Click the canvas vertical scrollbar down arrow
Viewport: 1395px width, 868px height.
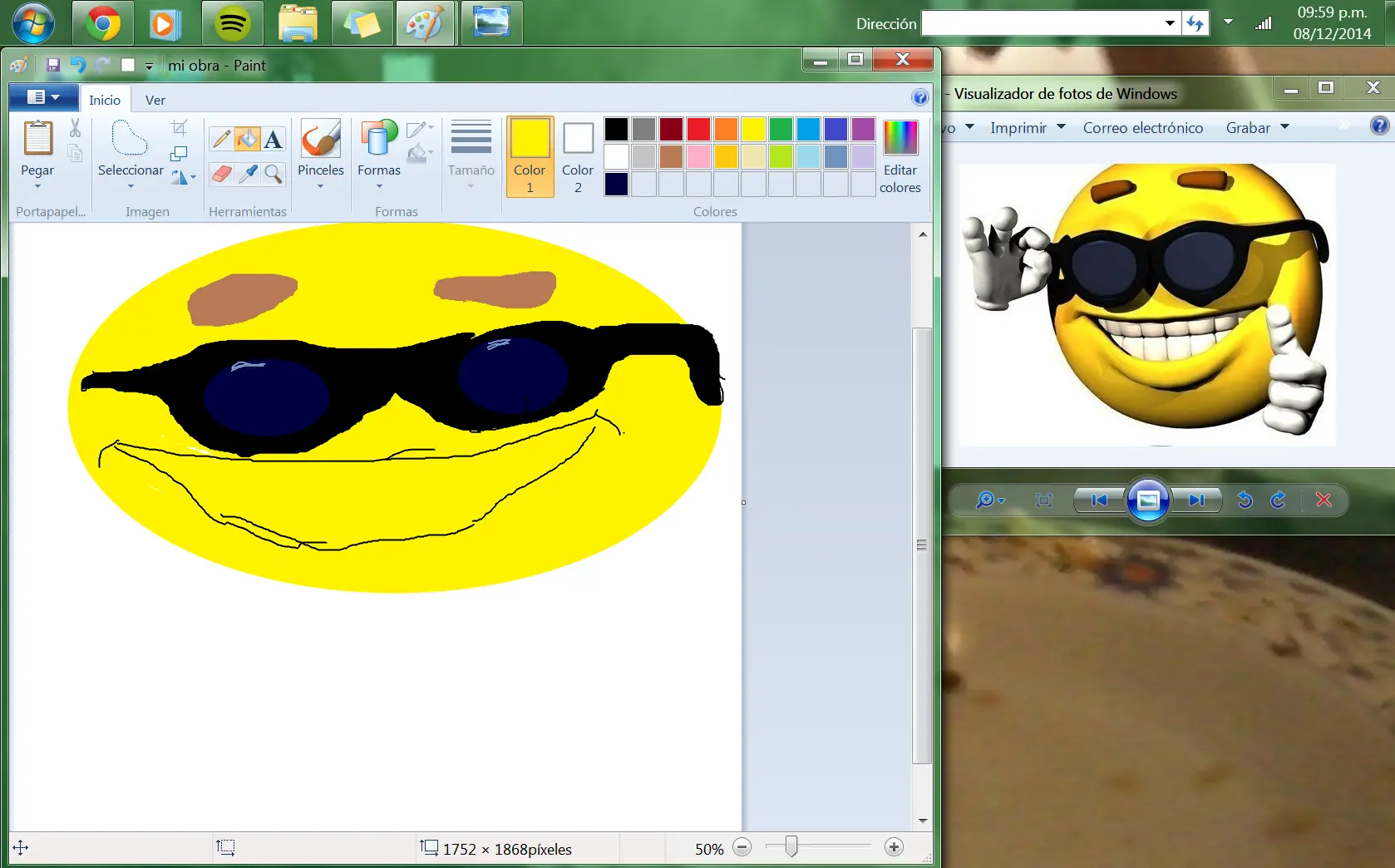[x=922, y=821]
